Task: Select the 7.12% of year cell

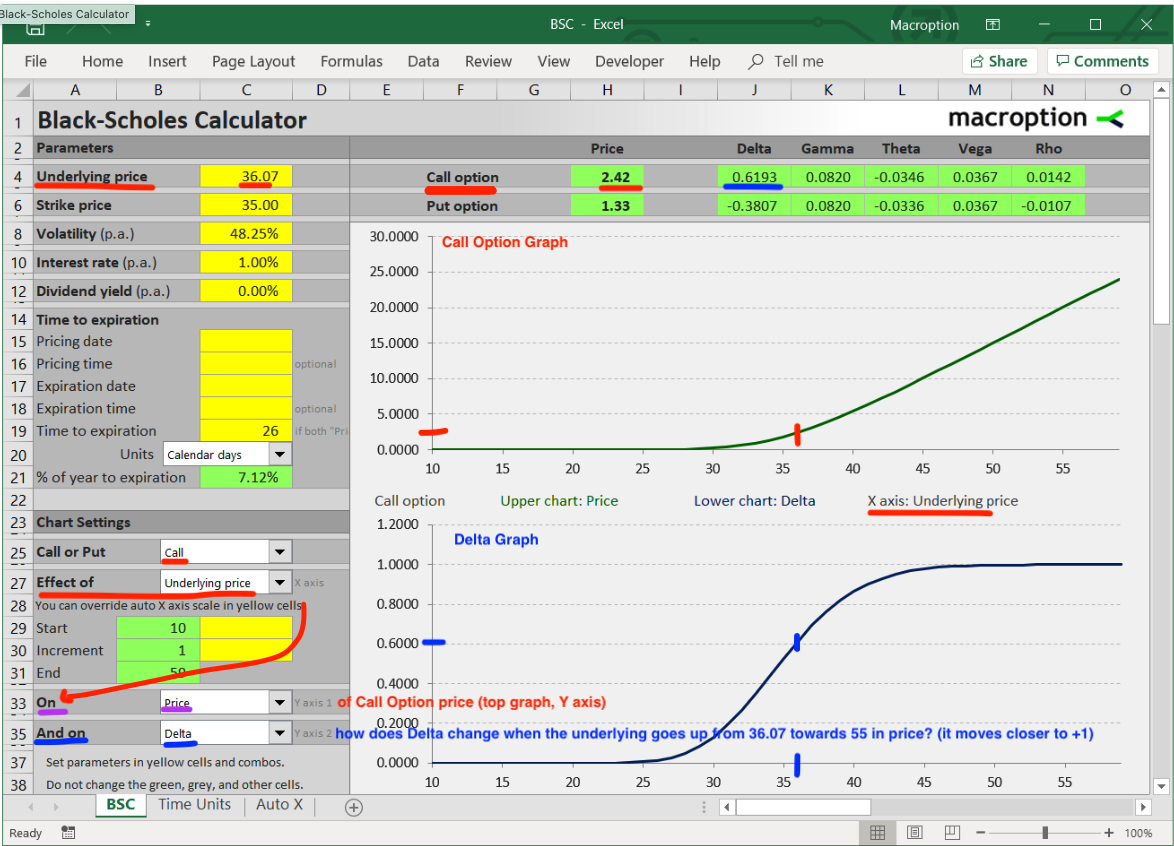Action: (246, 477)
